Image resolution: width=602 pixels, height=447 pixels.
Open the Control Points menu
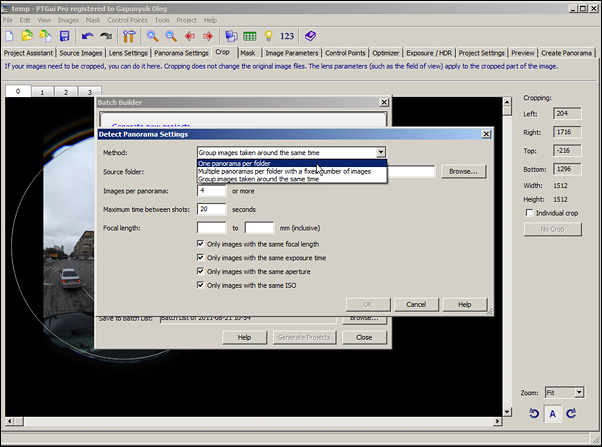click(x=127, y=20)
